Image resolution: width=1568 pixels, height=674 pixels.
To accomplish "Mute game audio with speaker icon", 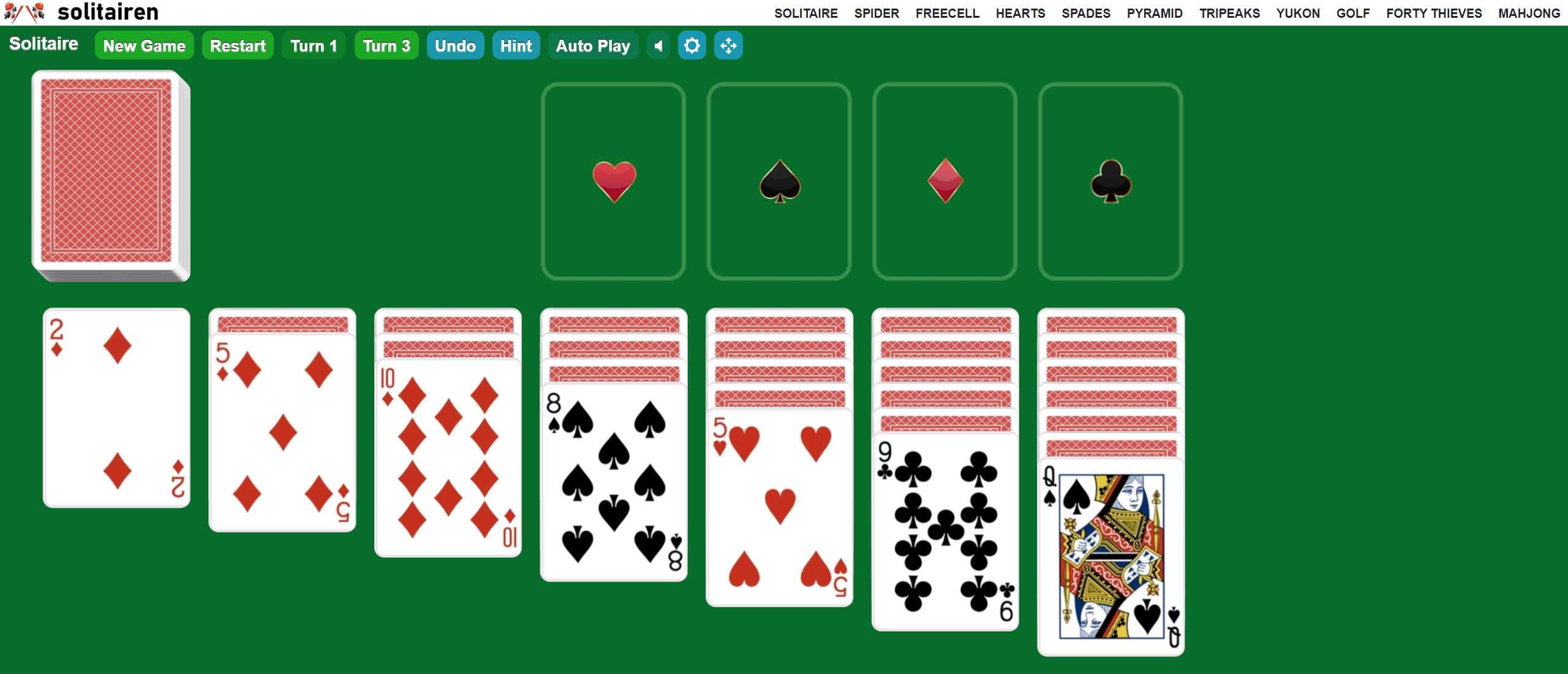I will (656, 45).
